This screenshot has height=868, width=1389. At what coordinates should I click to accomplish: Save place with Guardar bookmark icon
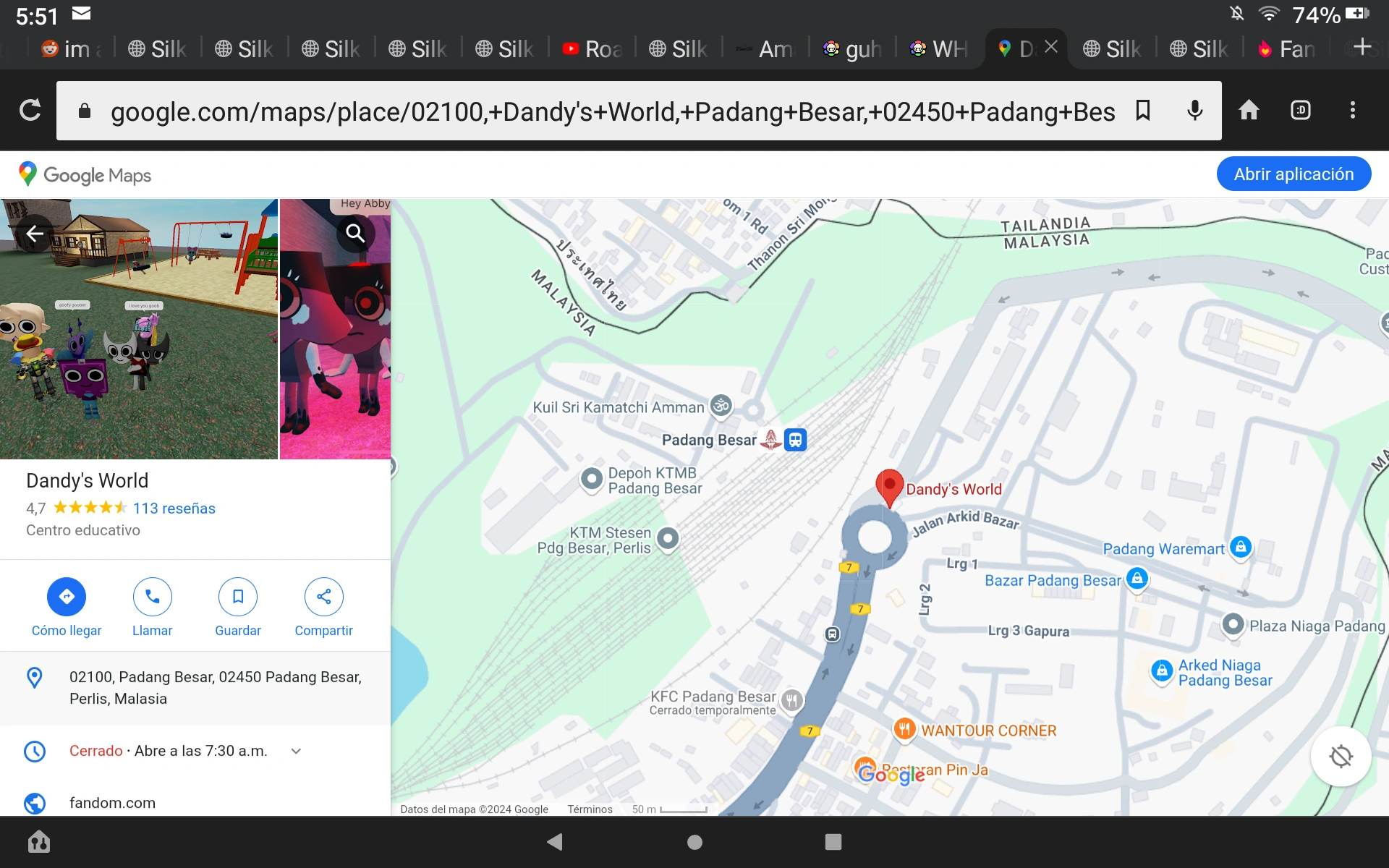coord(238,597)
